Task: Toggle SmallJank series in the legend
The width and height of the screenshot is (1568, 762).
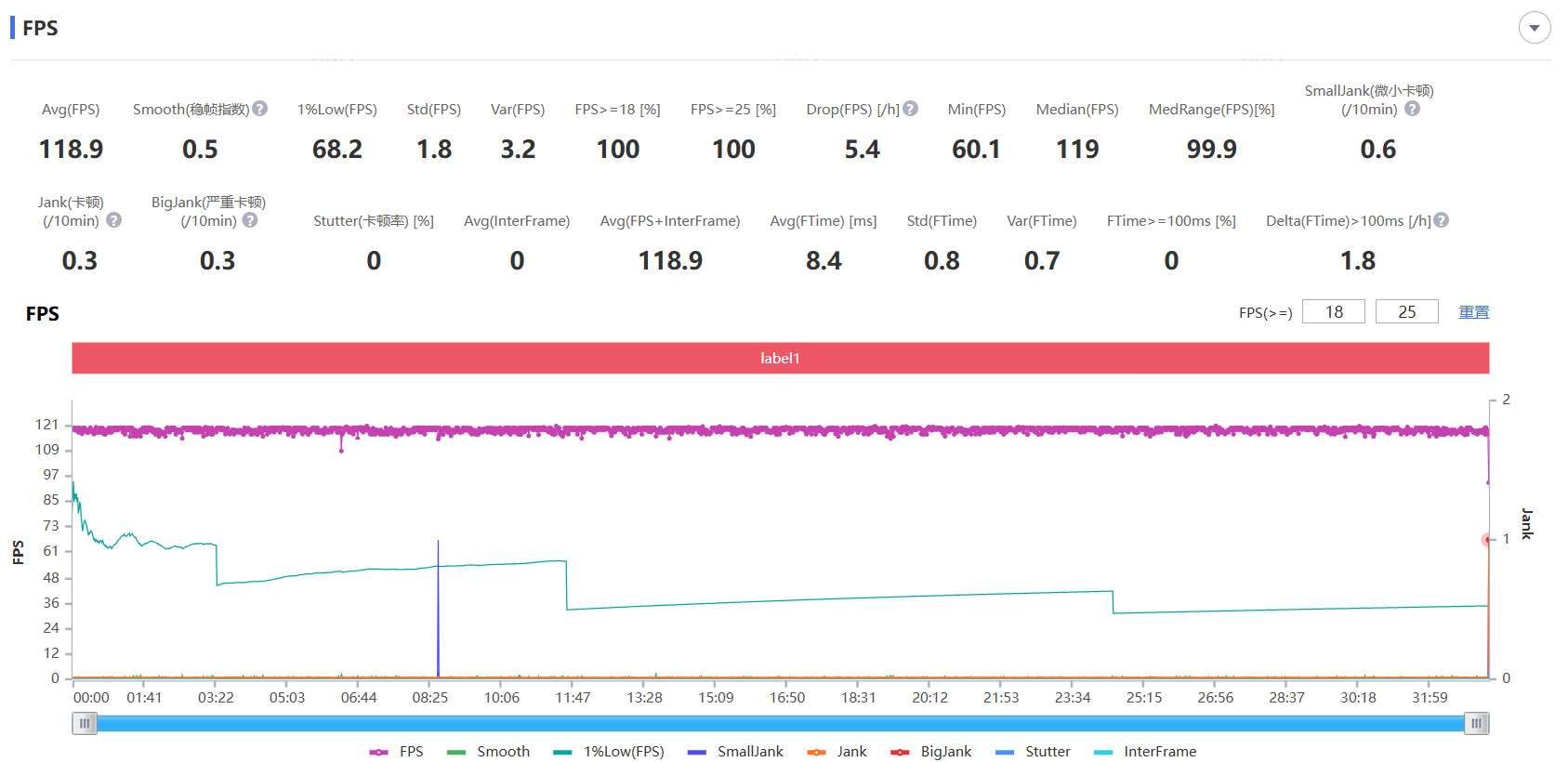Action: [x=736, y=751]
